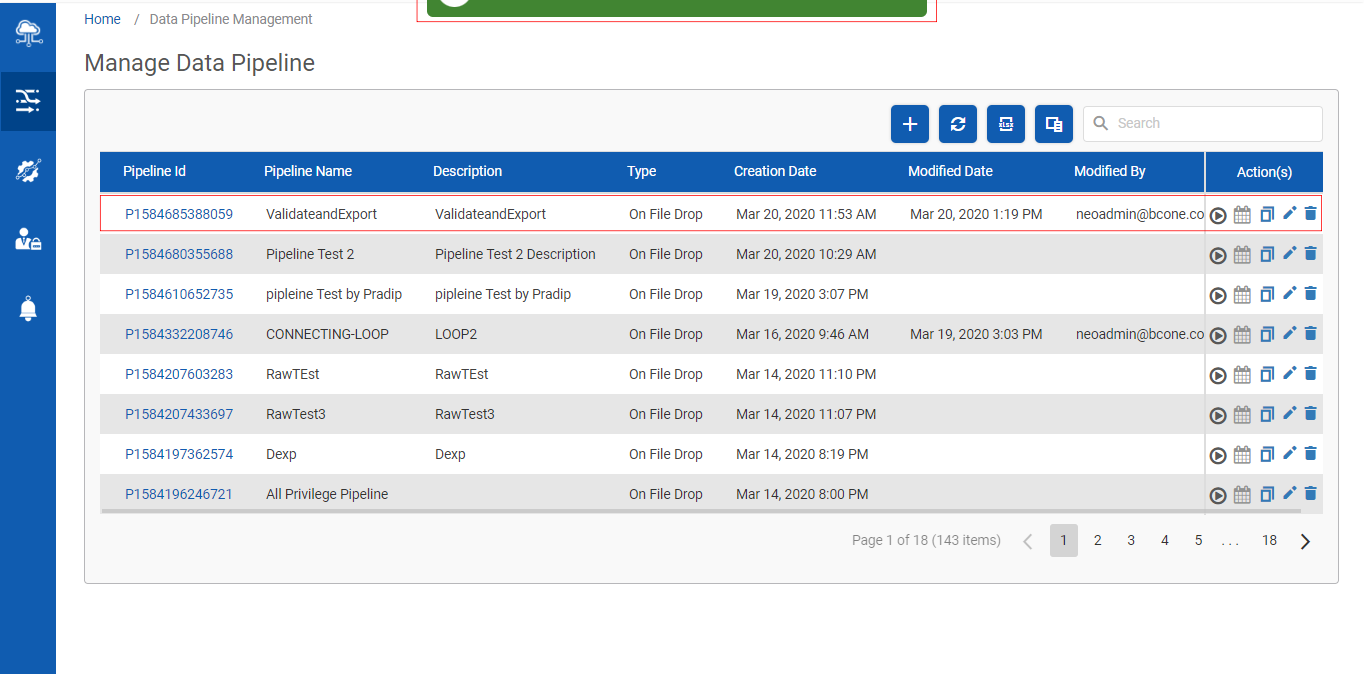Viewport: 1364px width, 674px height.
Task: Open the user-lock access sidebar icon
Action: pos(28,239)
